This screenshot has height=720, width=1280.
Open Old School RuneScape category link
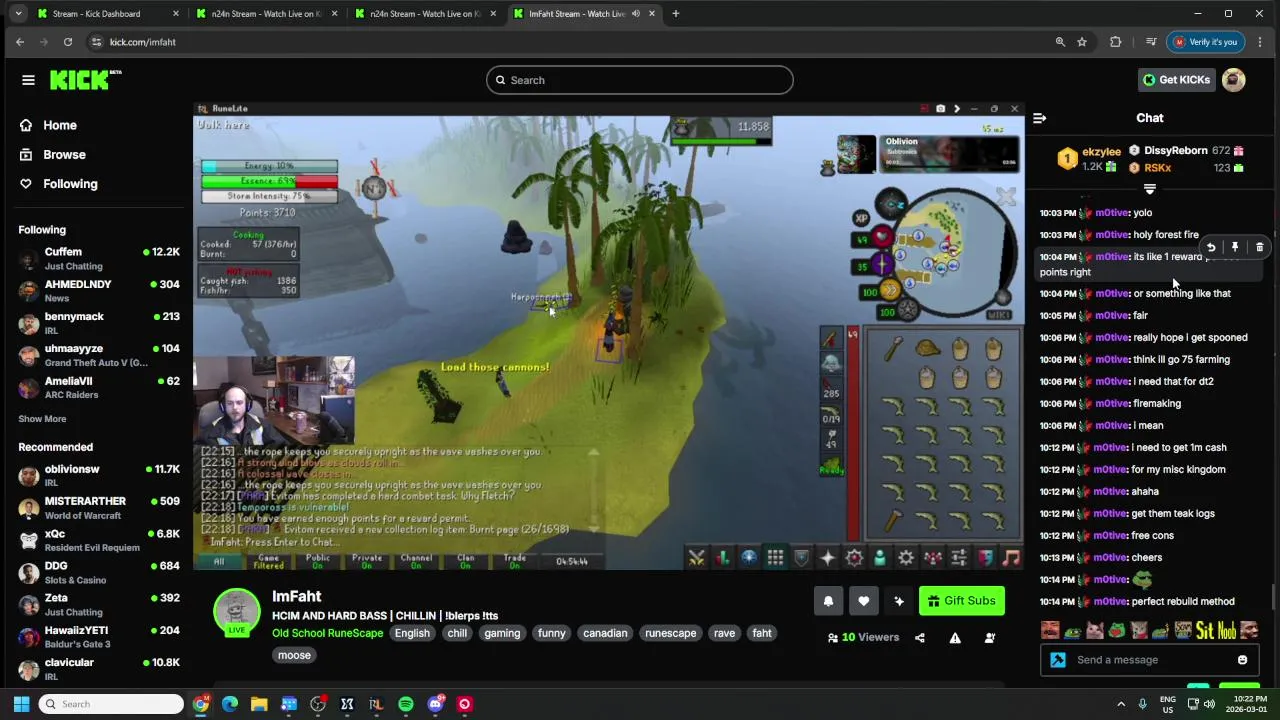pos(327,633)
